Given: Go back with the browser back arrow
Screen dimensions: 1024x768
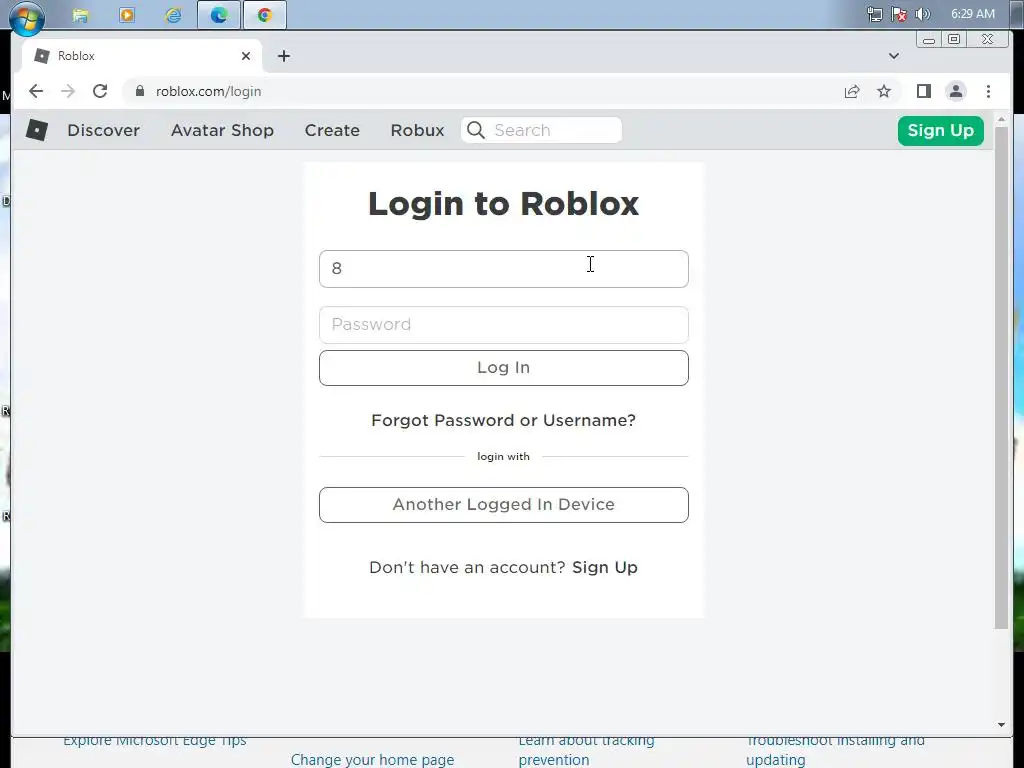Looking at the screenshot, I should tap(36, 91).
